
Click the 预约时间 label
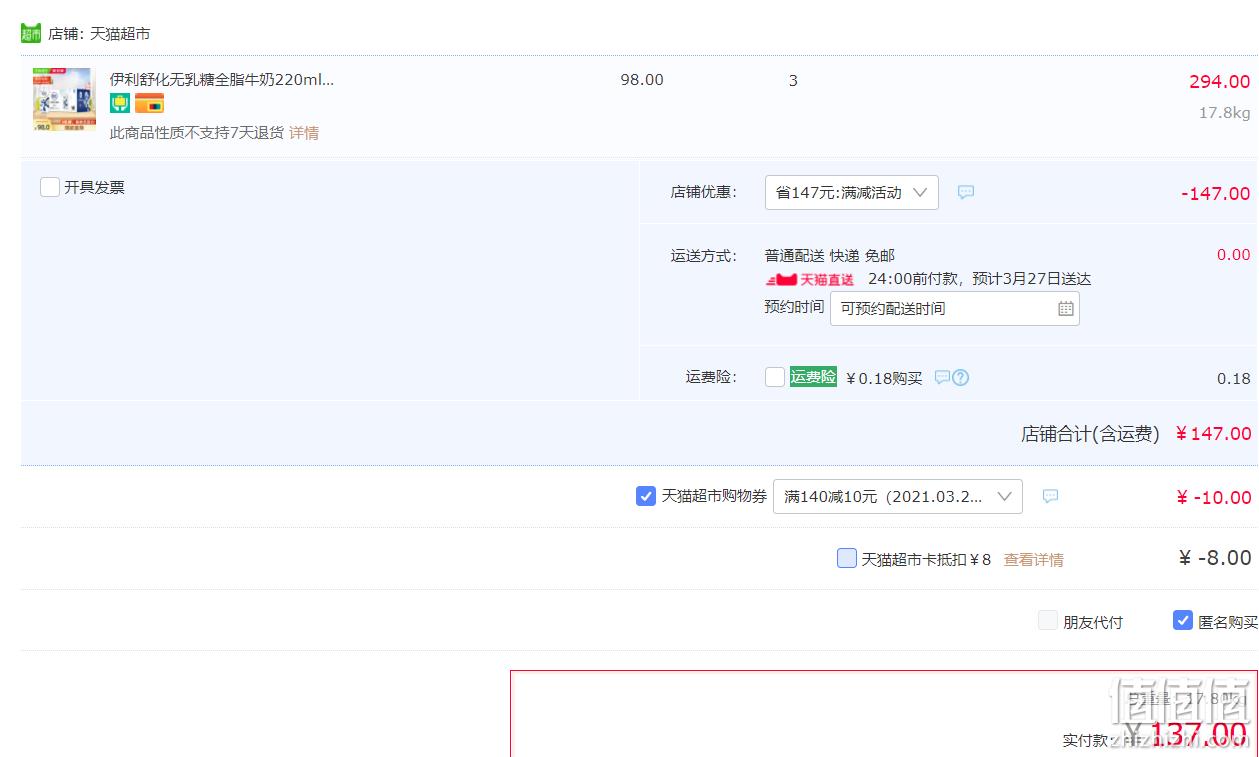(x=794, y=307)
